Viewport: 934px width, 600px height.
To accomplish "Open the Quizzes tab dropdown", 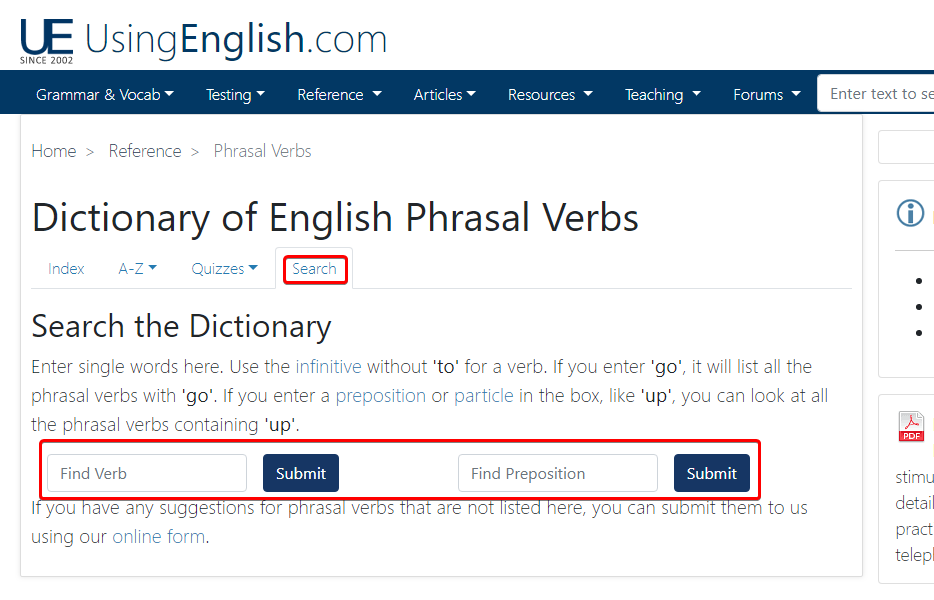I will (224, 269).
